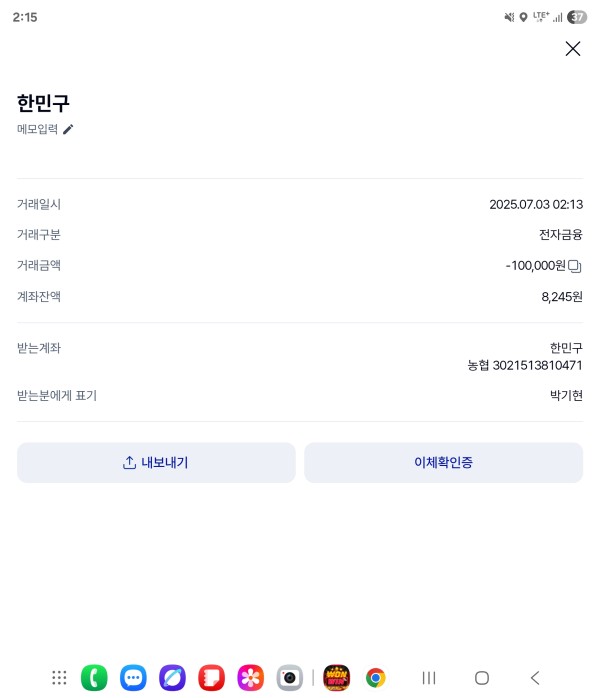Screen dimensions: 600x698
Task: Copy the -100,000원 transaction amount
Action: point(575,266)
